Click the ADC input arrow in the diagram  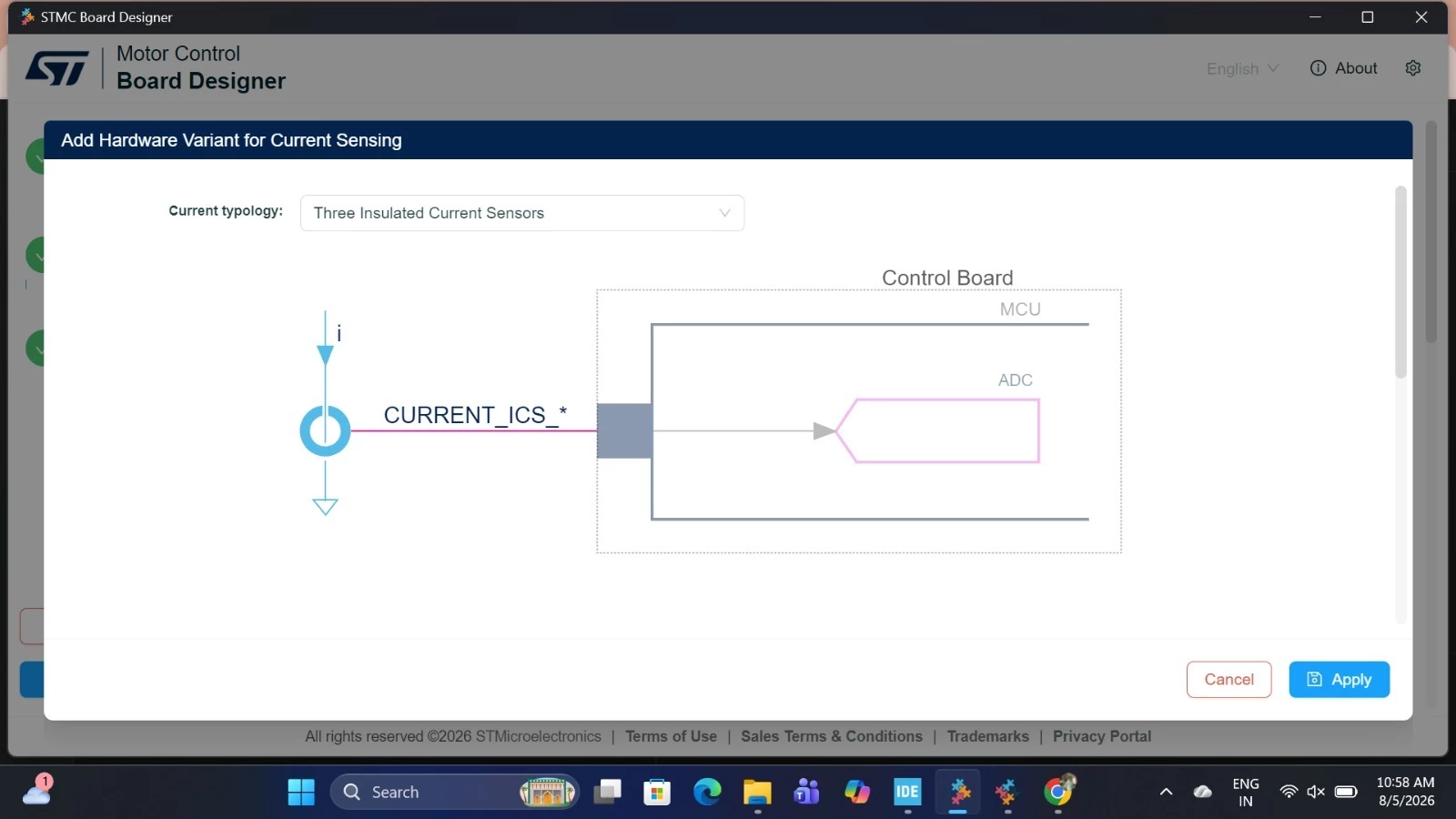pos(824,431)
